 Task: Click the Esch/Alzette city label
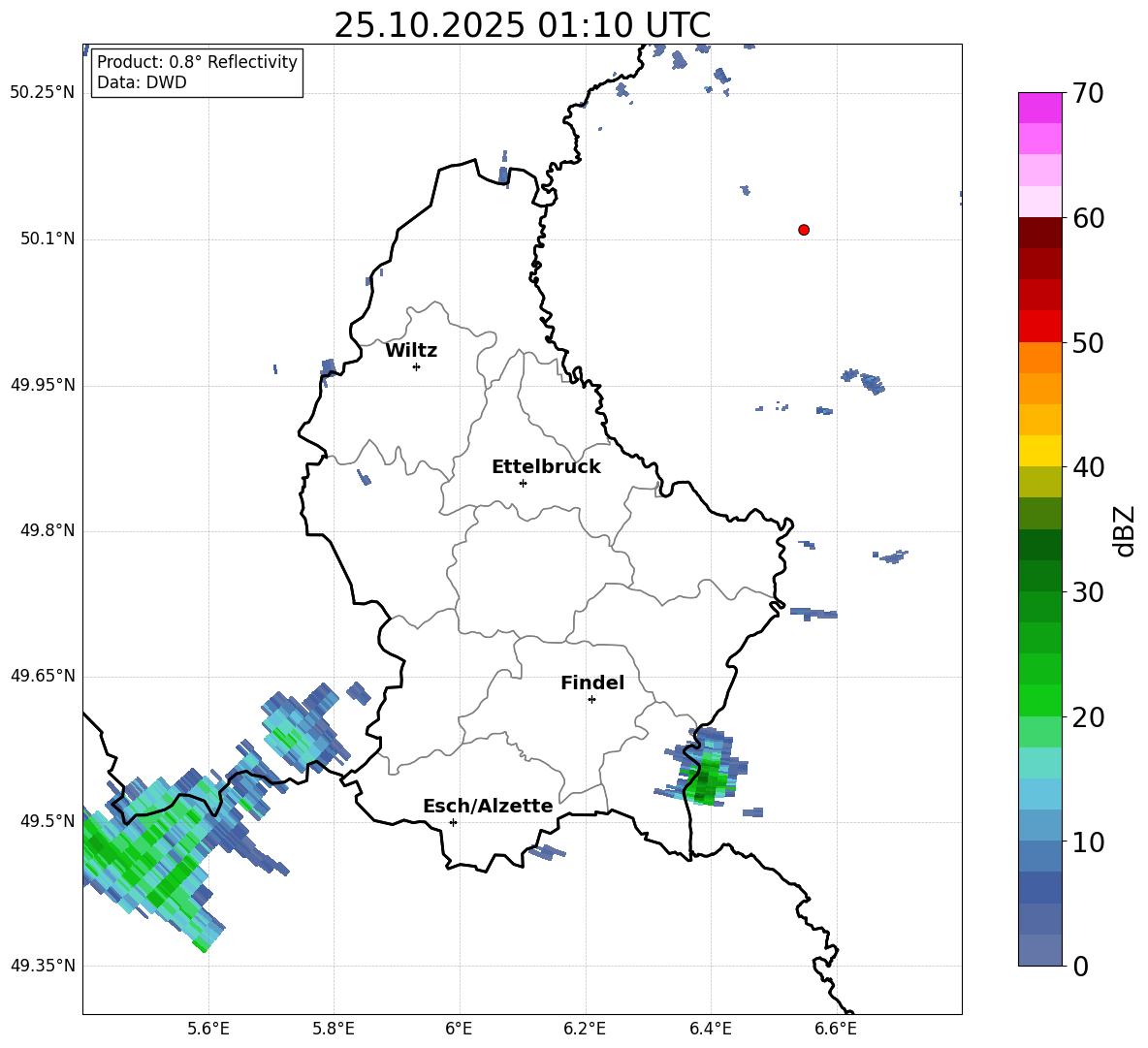click(x=488, y=806)
